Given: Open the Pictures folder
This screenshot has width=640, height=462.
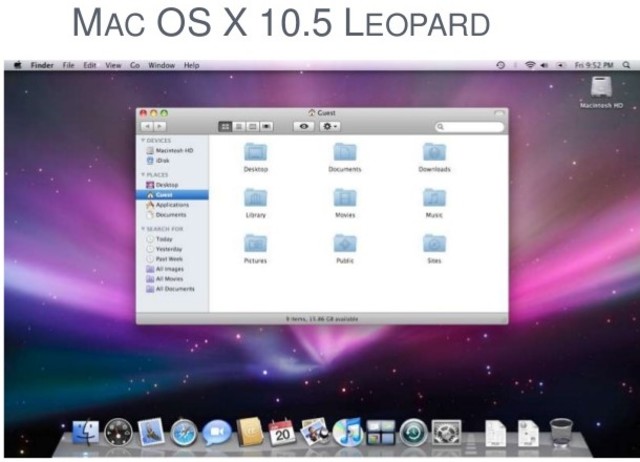Looking at the screenshot, I should [256, 244].
